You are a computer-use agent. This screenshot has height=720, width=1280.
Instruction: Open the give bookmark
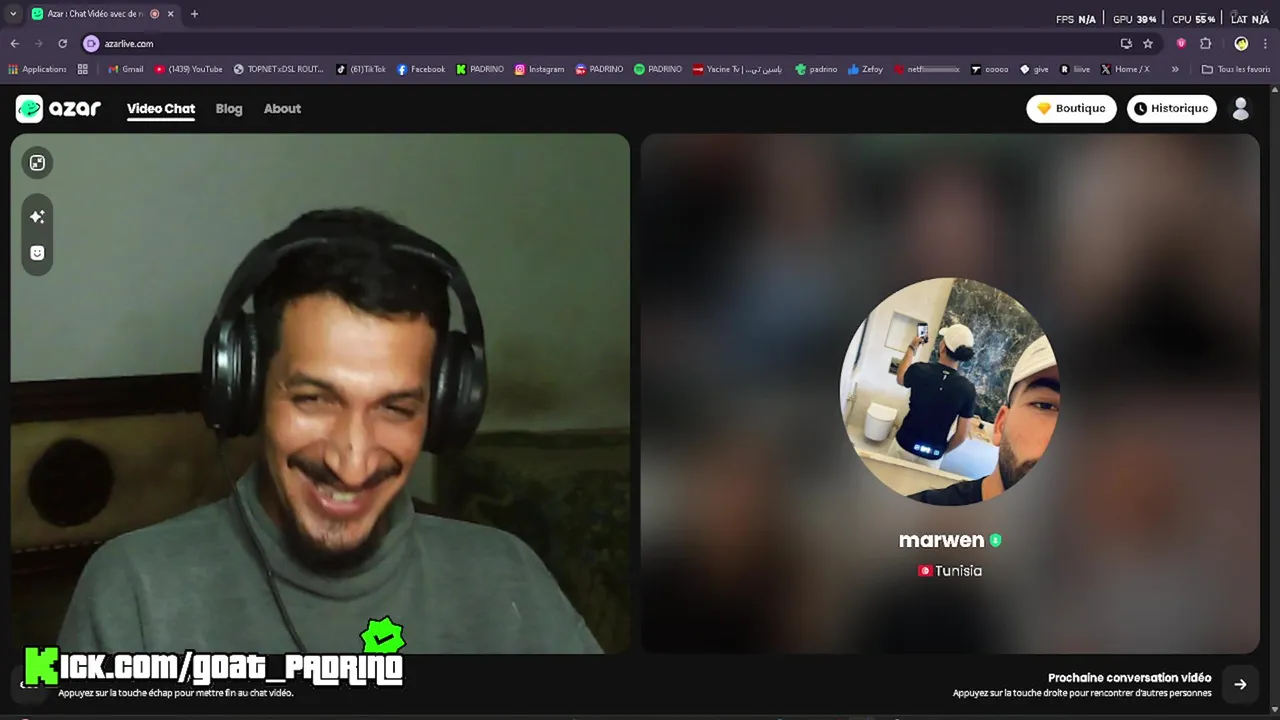click(1034, 69)
